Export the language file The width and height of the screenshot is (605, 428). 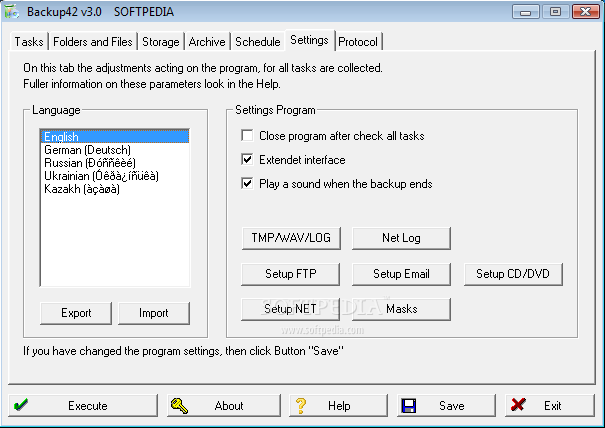[x=76, y=313]
